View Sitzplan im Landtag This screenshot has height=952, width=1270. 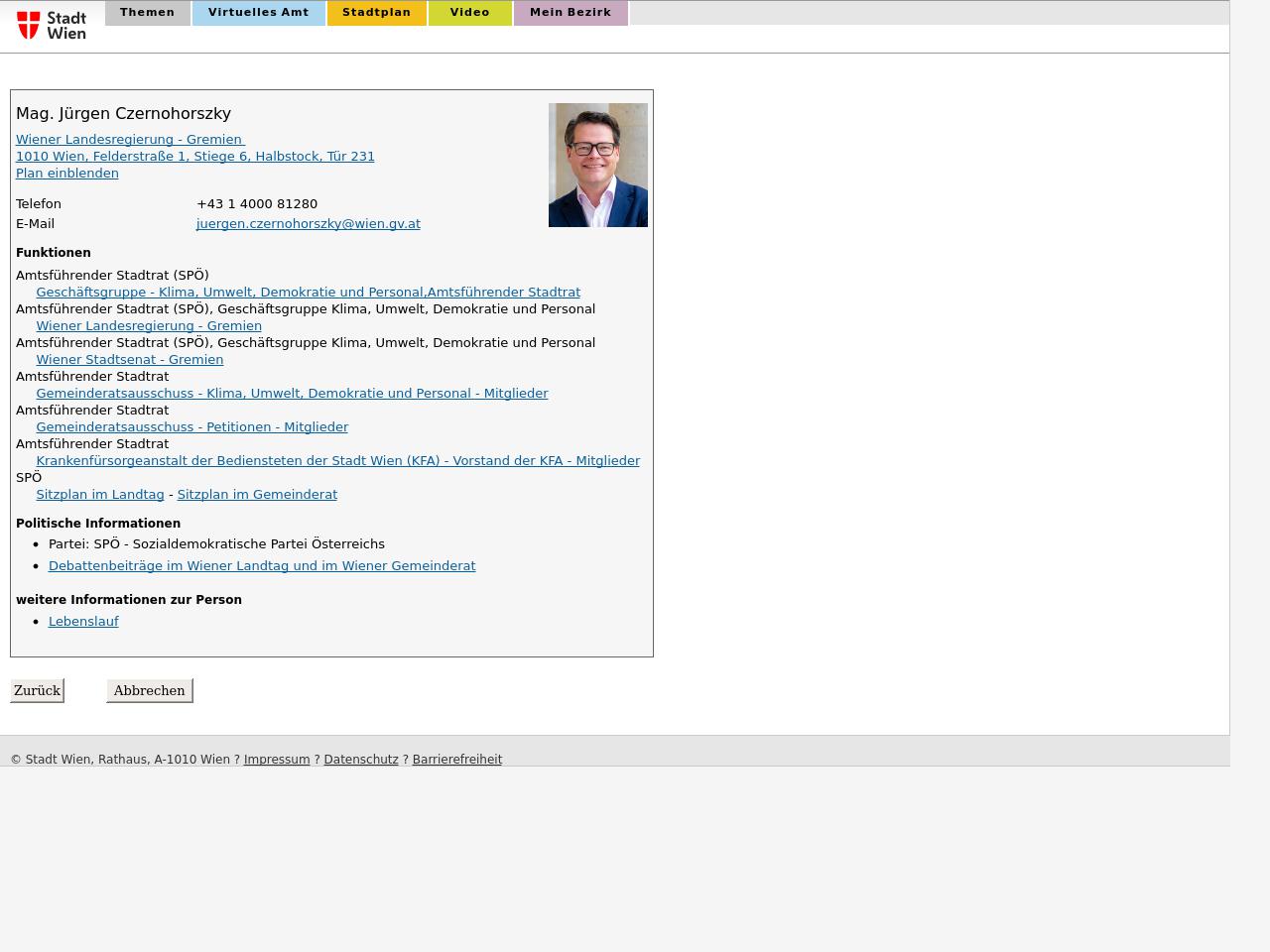99,495
